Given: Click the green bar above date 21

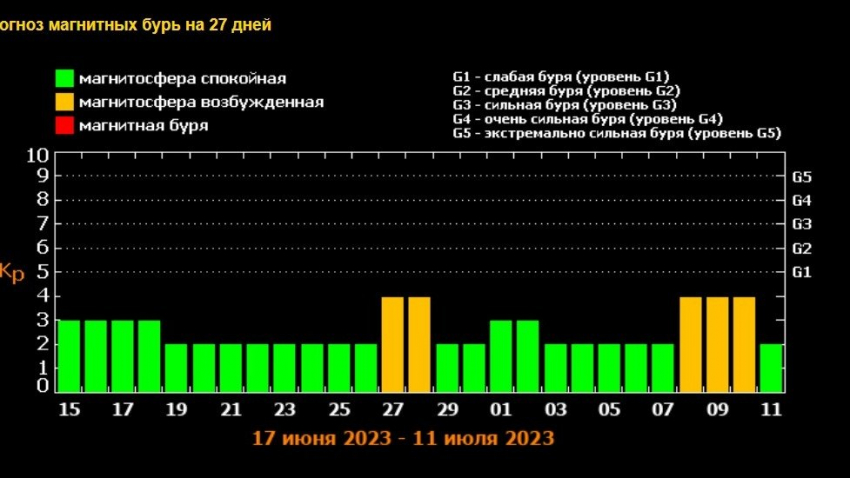Looking at the screenshot, I should pyautogui.click(x=231, y=367).
